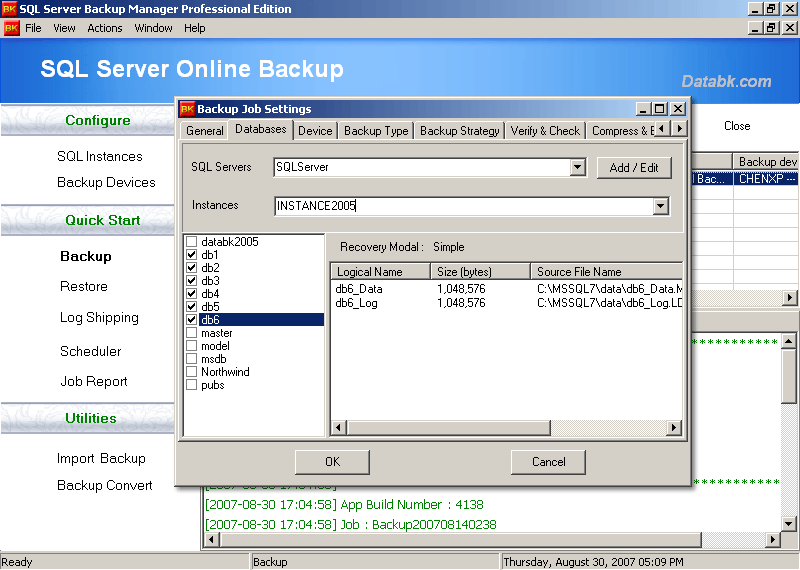Screen dimensions: 800x570
Task: Select the Databases tab
Action: [x=261, y=129]
